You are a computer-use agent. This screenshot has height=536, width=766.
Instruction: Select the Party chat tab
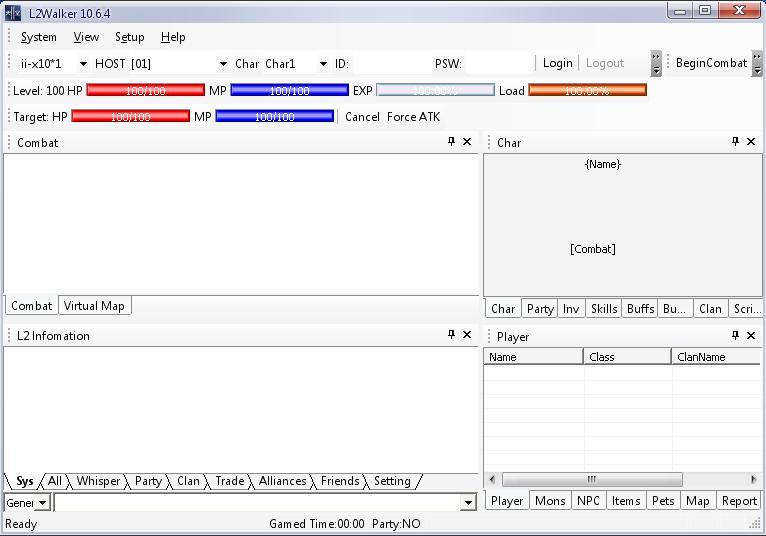click(x=148, y=481)
